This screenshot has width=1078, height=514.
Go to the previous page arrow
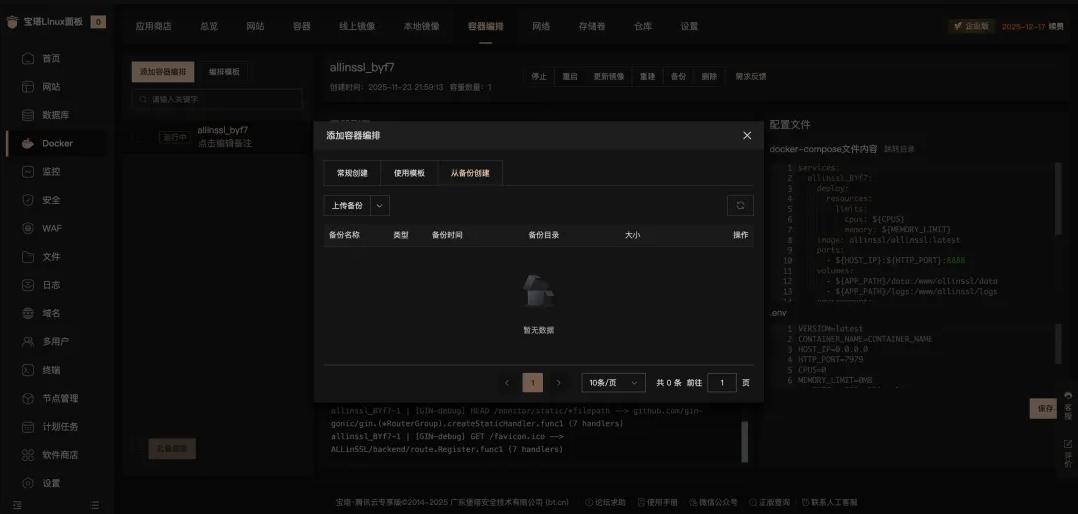pos(507,383)
